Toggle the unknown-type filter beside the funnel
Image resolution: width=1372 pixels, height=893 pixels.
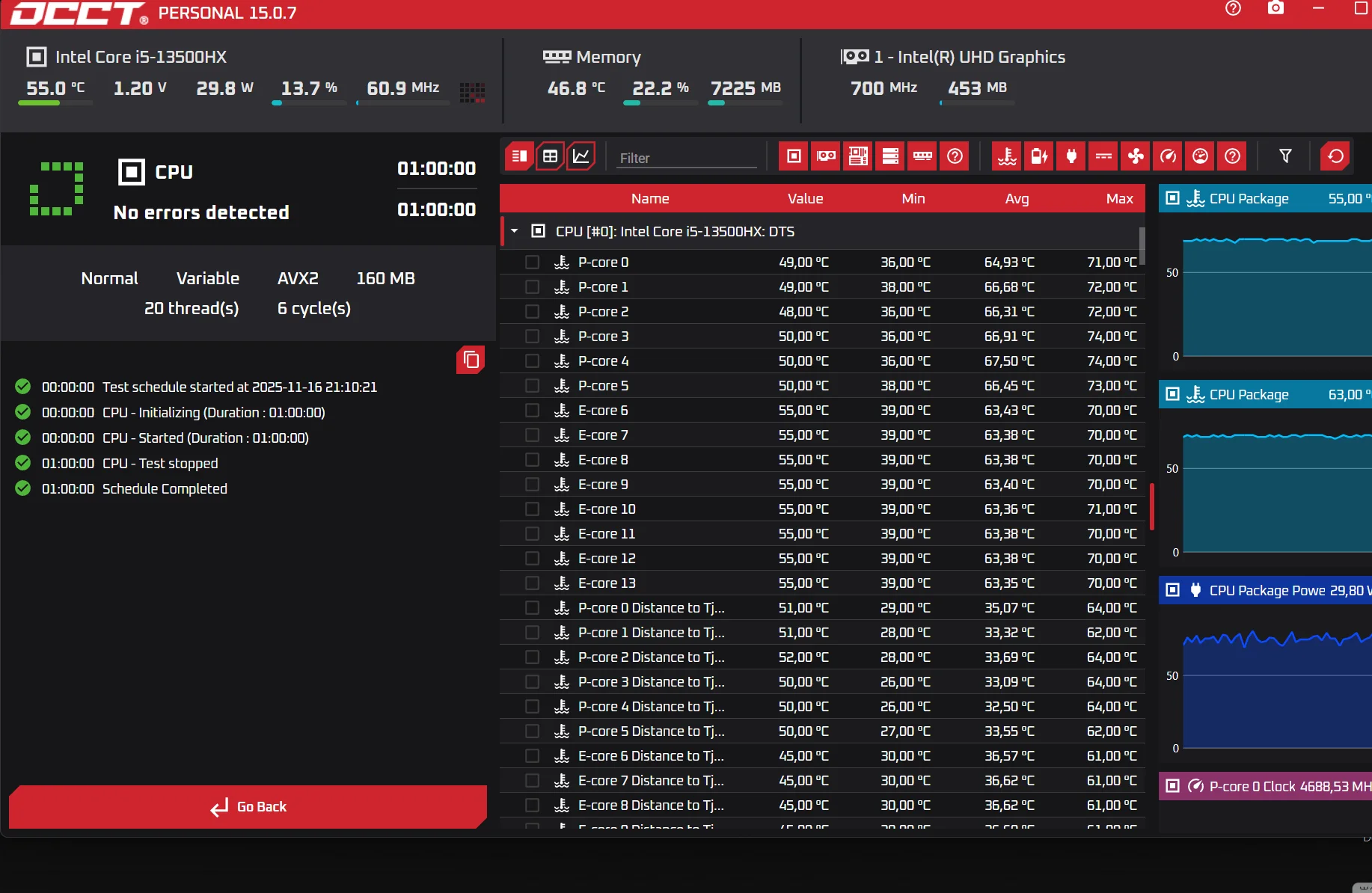click(1232, 156)
